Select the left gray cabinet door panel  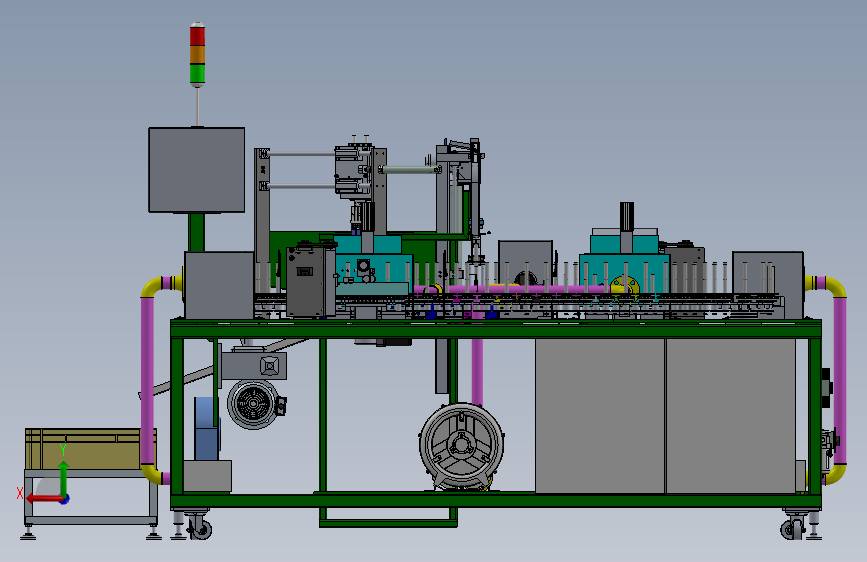pyautogui.click(x=600, y=416)
